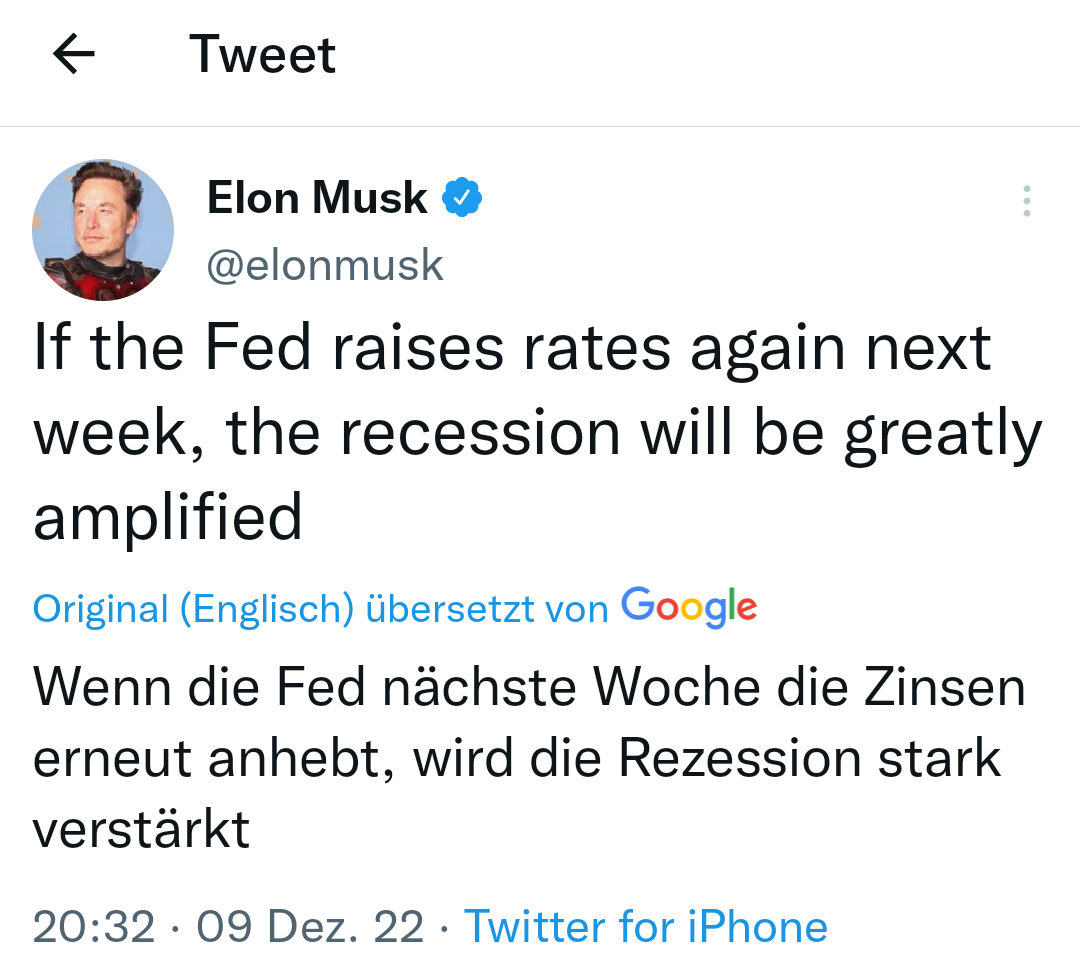Image resolution: width=1080 pixels, height=966 pixels.
Task: Click the 'übersetzt von' label
Action: pos(487,609)
